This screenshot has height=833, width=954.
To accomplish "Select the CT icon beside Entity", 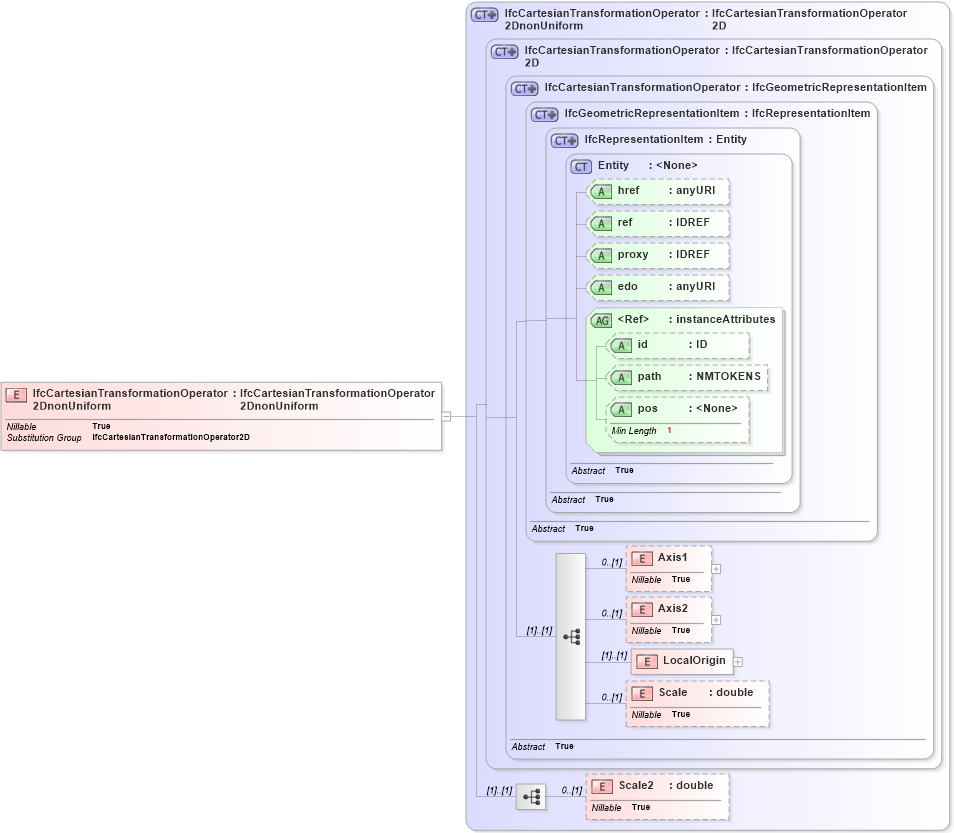I will 580,165.
